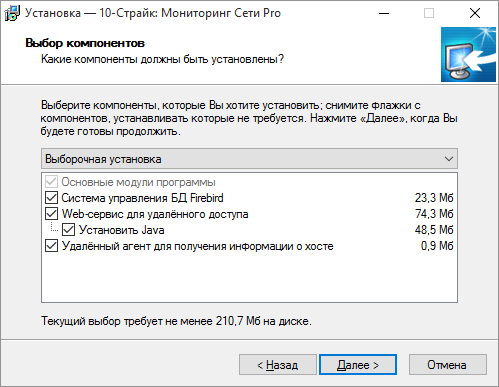
Task: Uncheck Установить Java checkbox
Action: coord(68,230)
